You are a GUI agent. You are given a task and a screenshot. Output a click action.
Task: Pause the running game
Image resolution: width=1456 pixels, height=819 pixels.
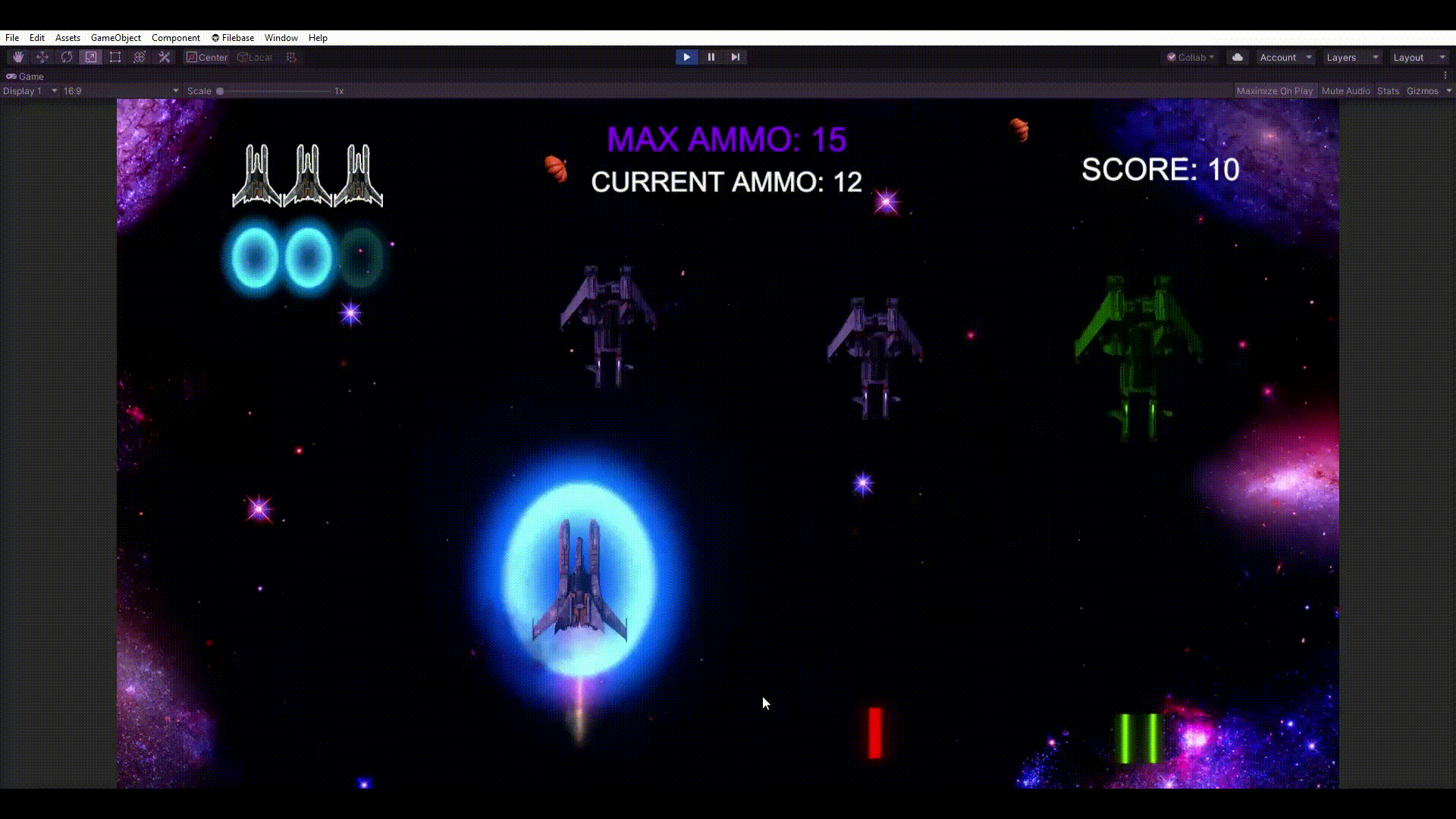pos(711,58)
